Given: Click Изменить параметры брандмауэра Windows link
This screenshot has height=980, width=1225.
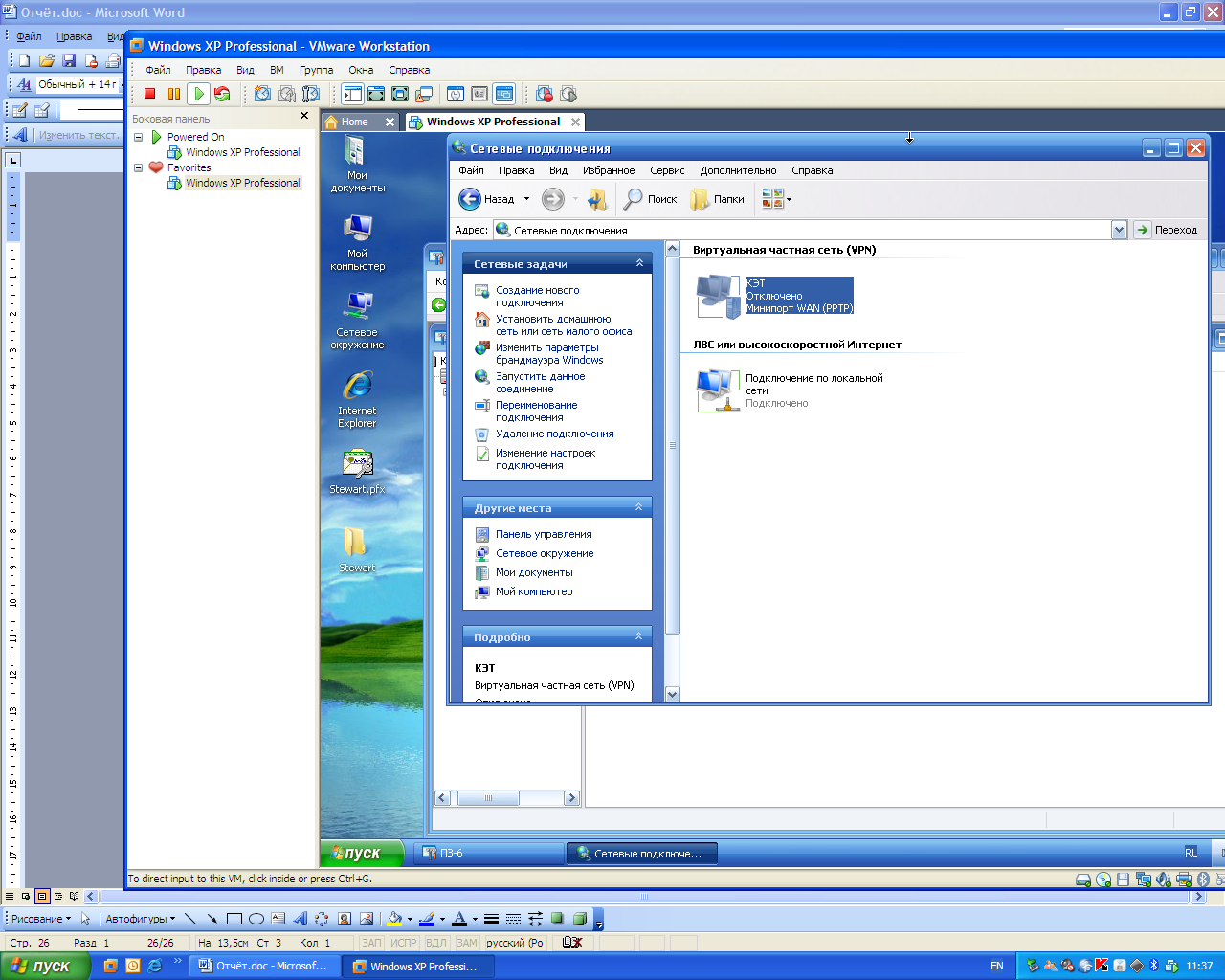Looking at the screenshot, I should tap(549, 353).
